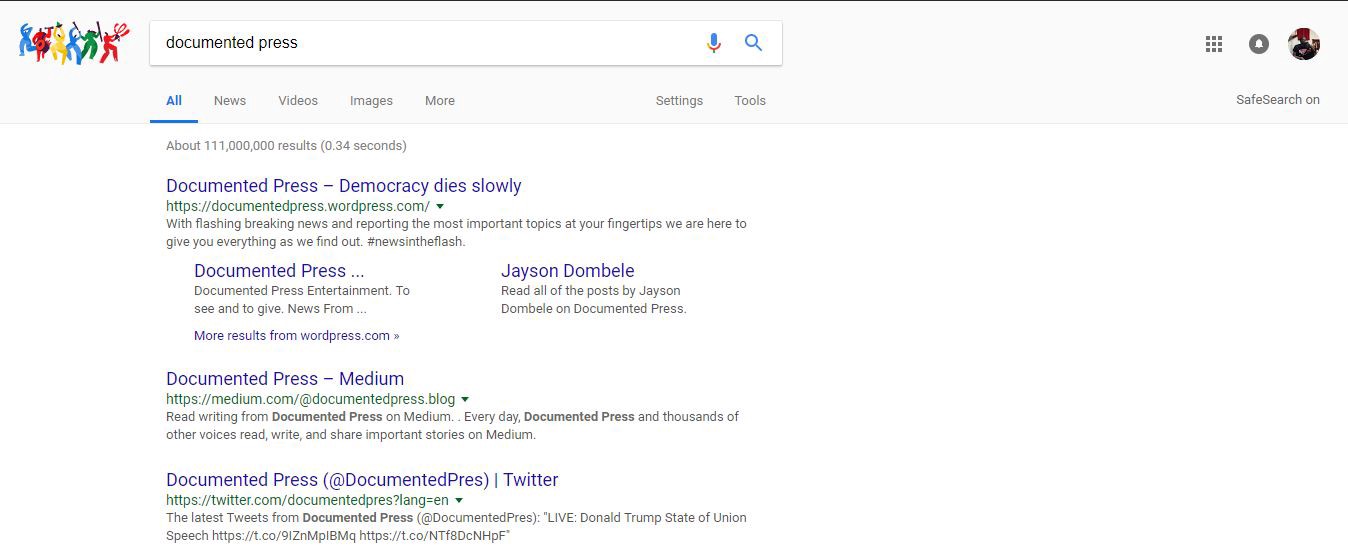Click the https://twitter.com/documentedpres?lang=en URL text
The height and width of the screenshot is (559, 1348).
pyautogui.click(x=307, y=500)
